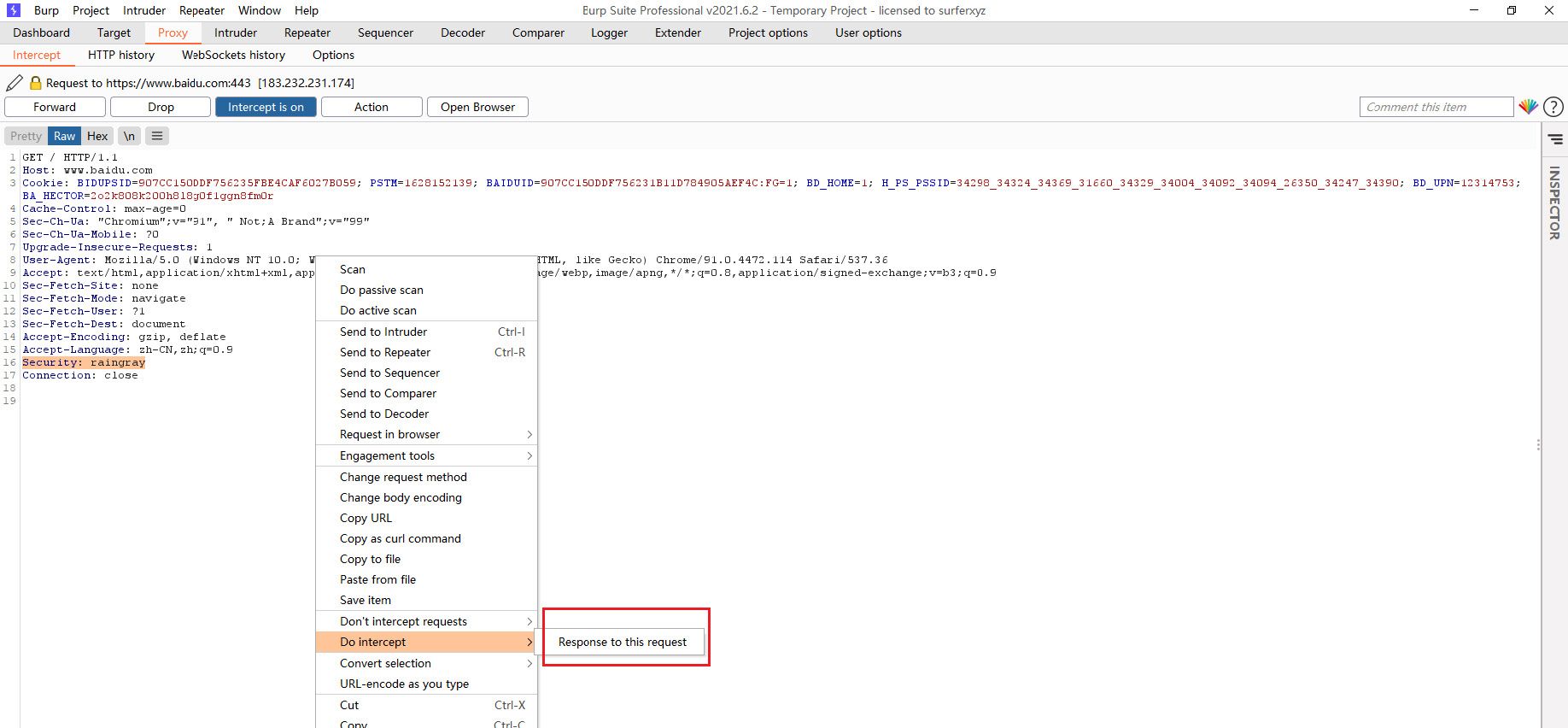Choose Cut from context menu

[x=426, y=705]
